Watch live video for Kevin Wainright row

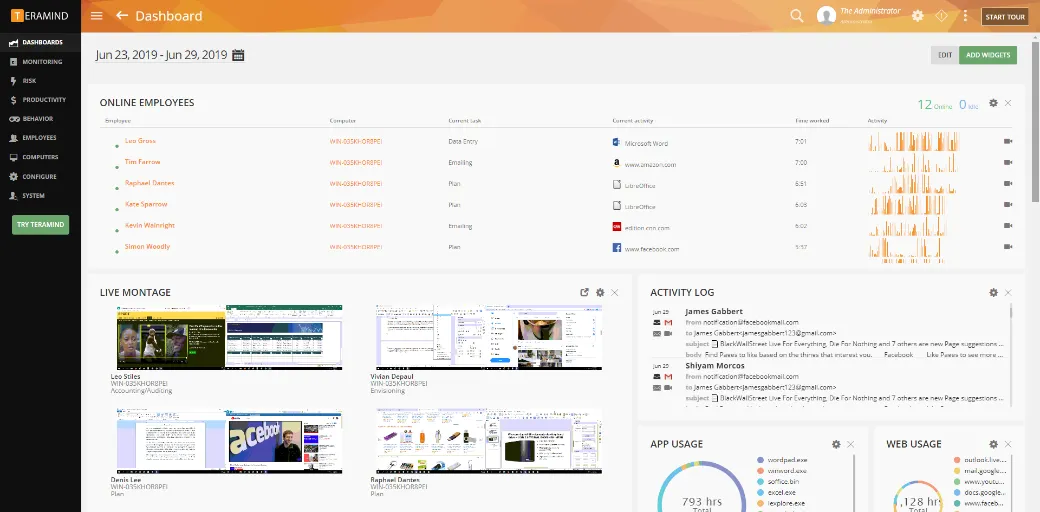[x=1008, y=226]
